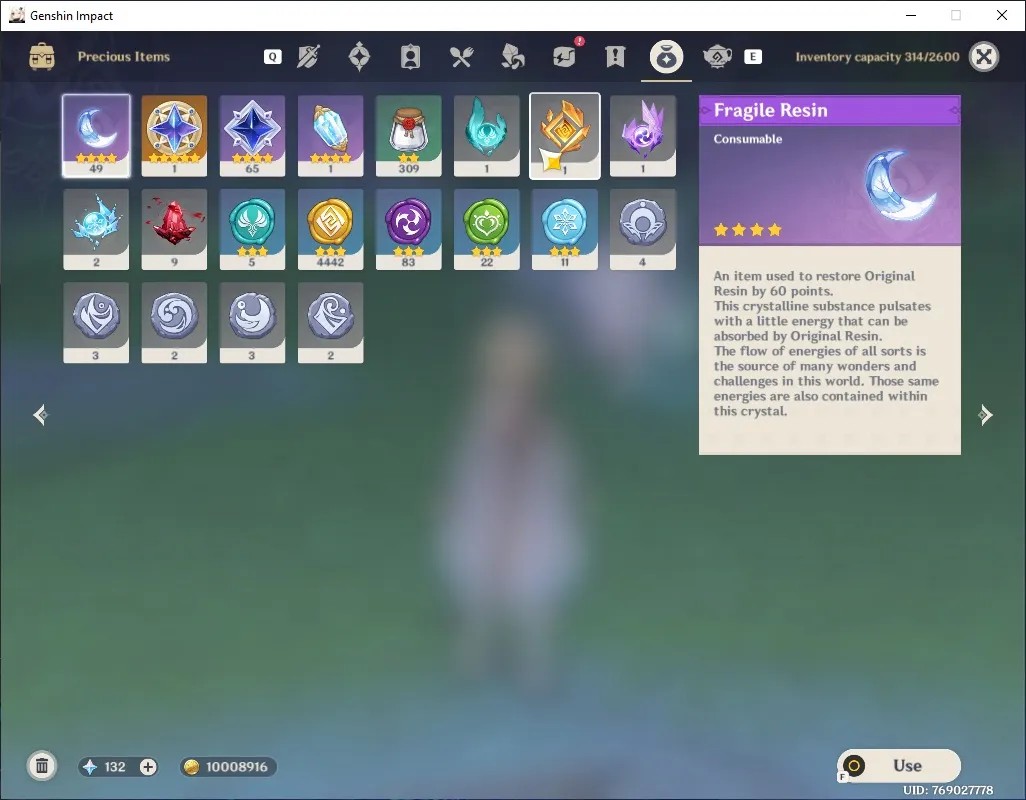
Task: Select the teal Anemo flame item
Action: (x=486, y=135)
